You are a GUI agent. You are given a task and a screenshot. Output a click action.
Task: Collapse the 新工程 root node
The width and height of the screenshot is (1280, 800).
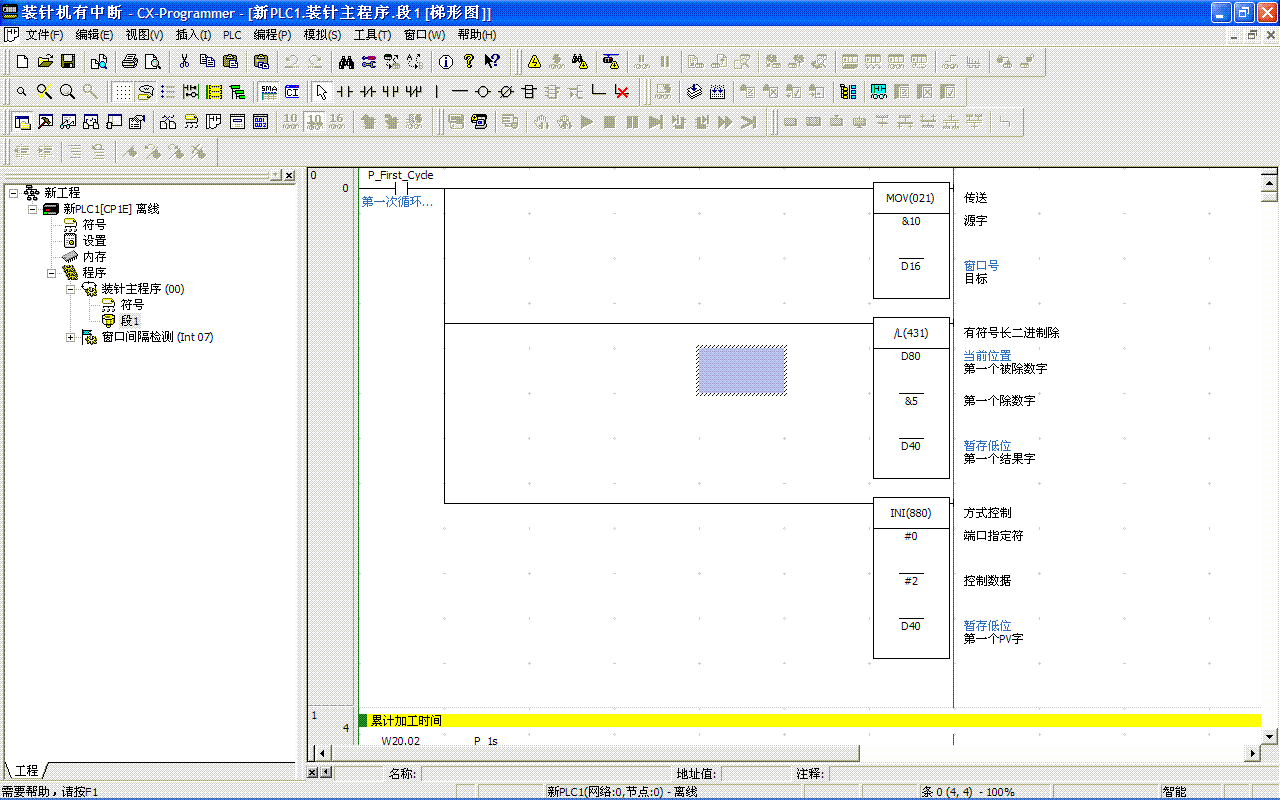pos(13,193)
